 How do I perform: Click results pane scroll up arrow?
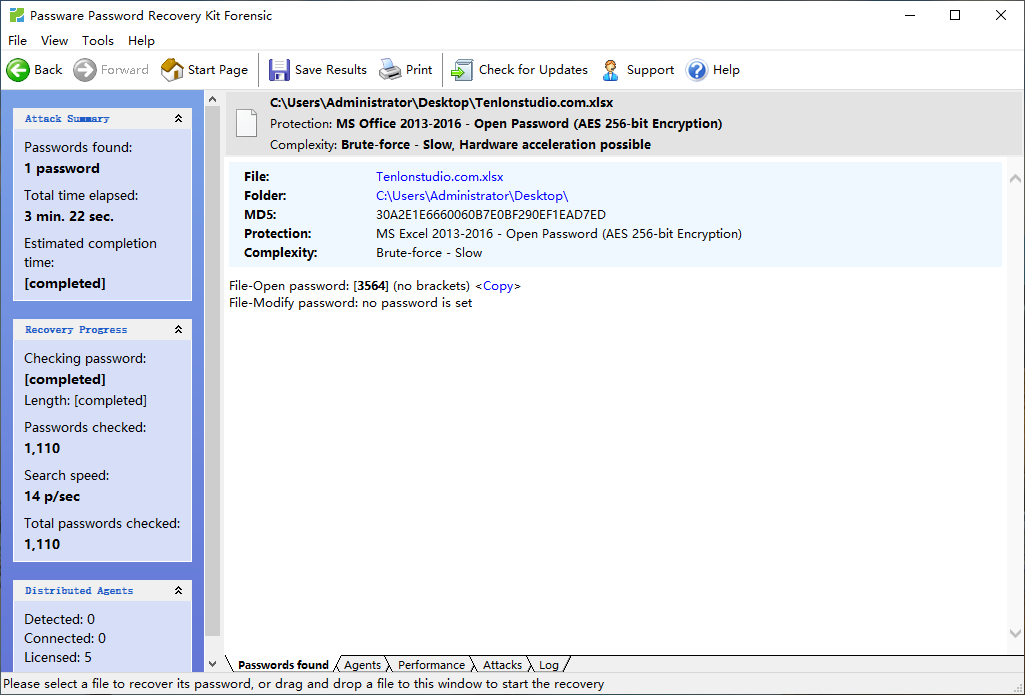pos(1015,178)
